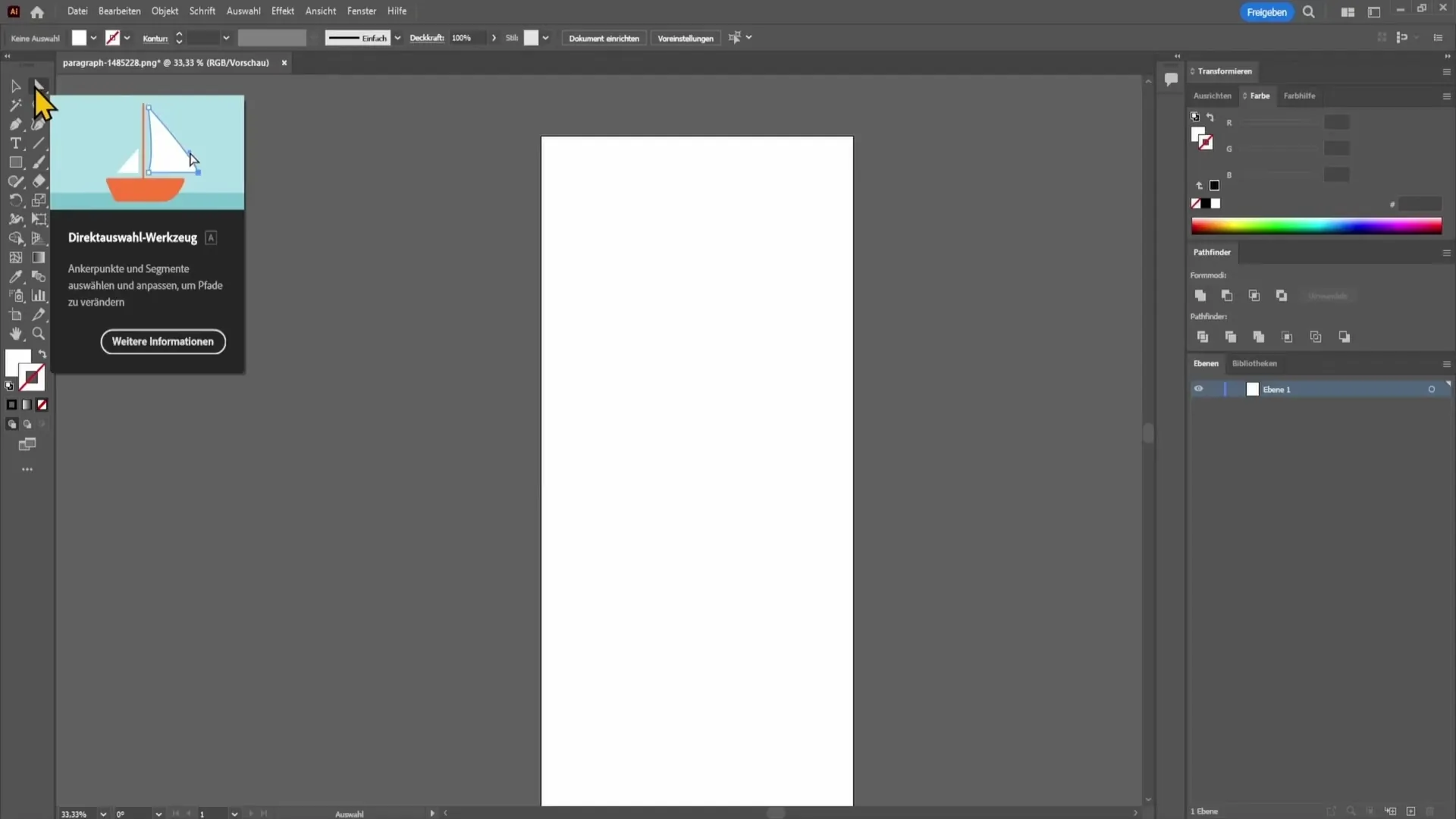
Task: Switch to the Bibliotheken tab
Action: point(1254,363)
